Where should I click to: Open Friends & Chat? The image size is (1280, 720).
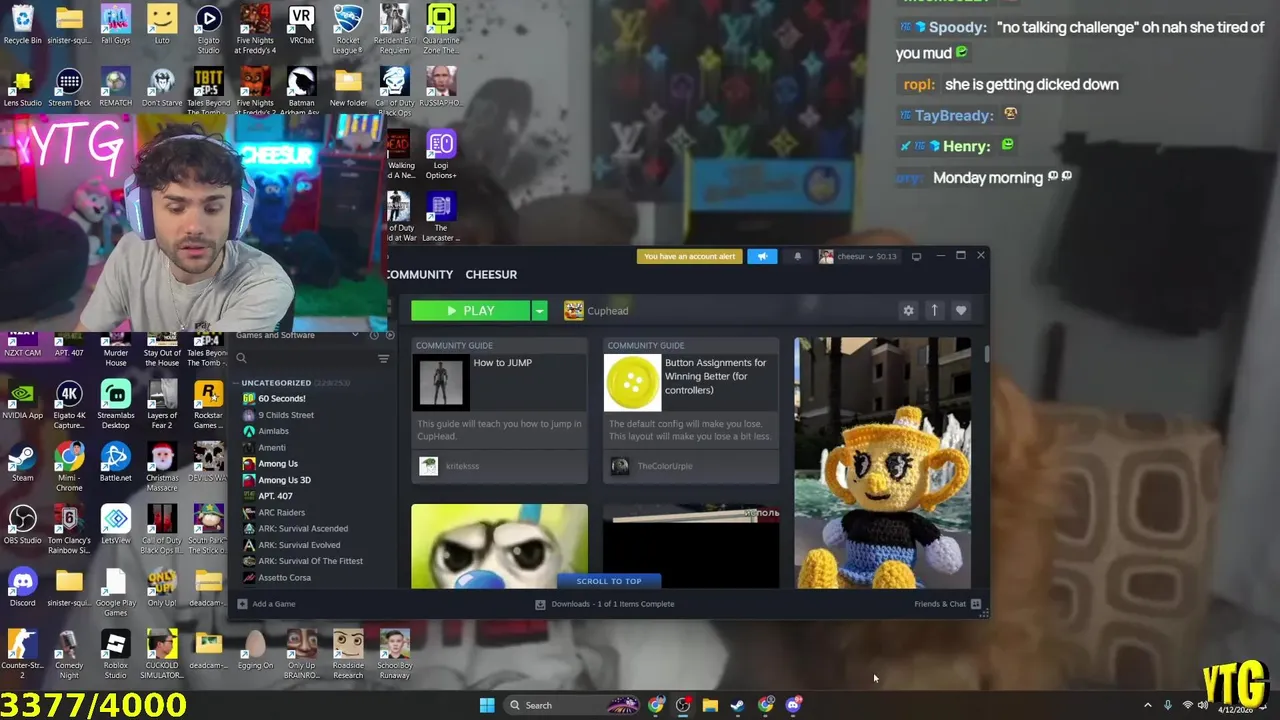tap(947, 604)
